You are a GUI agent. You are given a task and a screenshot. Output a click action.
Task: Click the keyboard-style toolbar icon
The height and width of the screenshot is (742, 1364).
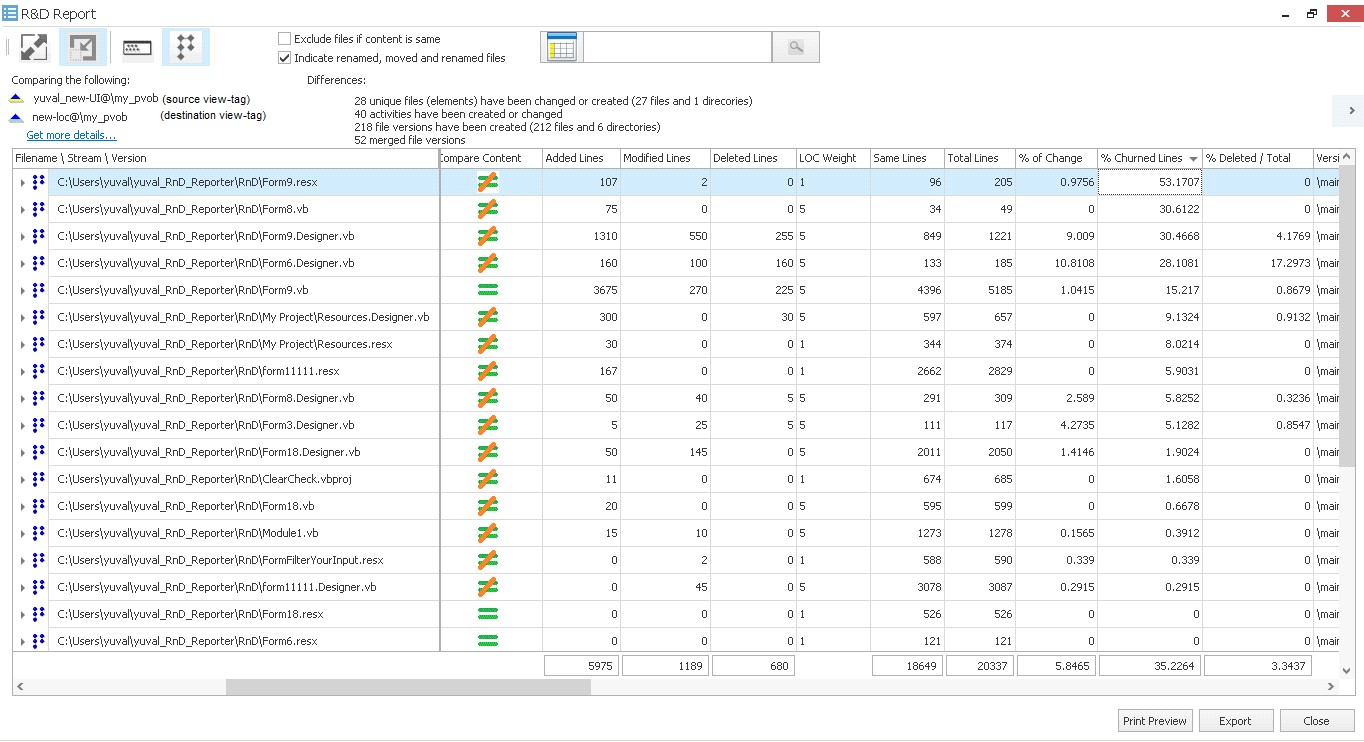coord(137,47)
